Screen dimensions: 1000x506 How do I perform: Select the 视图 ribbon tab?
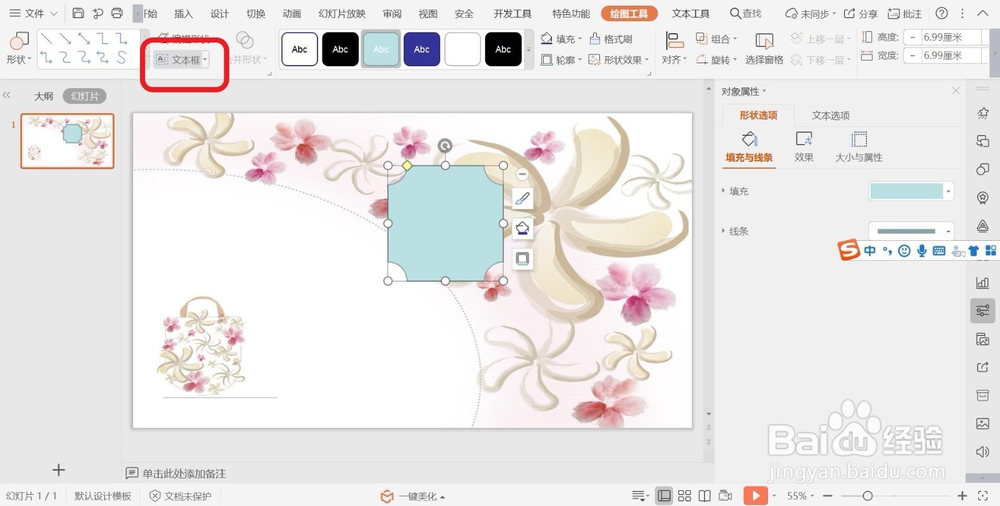(x=428, y=14)
